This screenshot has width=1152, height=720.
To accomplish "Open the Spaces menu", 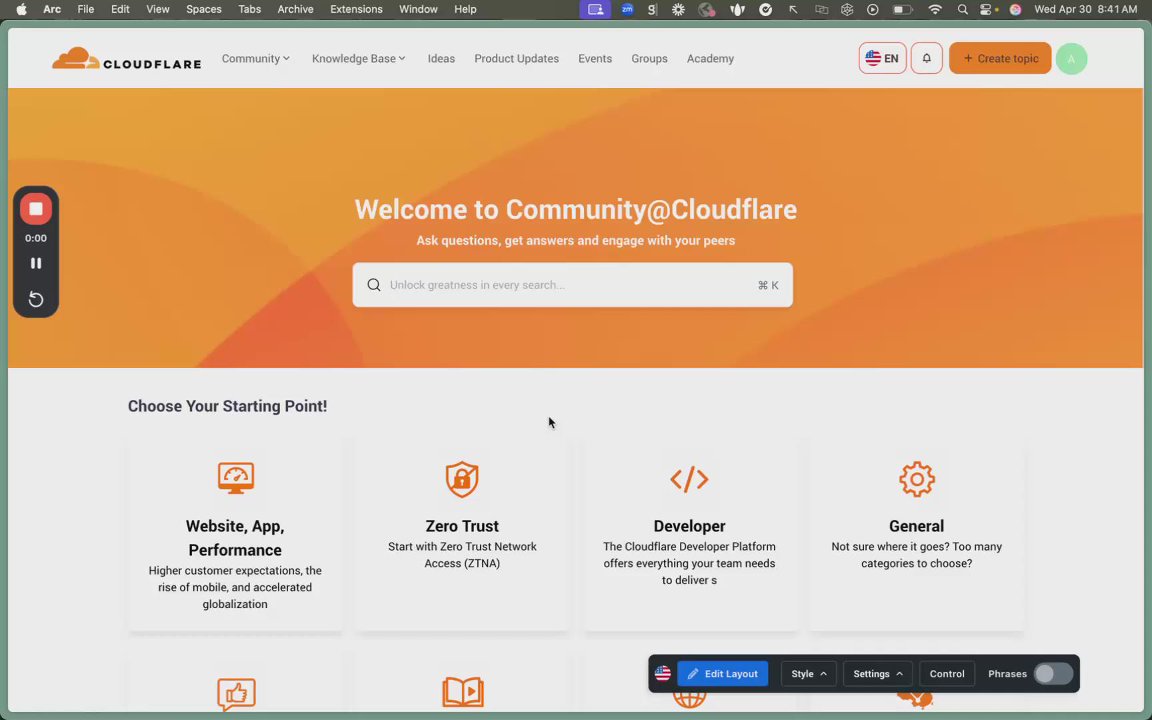I will (204, 10).
